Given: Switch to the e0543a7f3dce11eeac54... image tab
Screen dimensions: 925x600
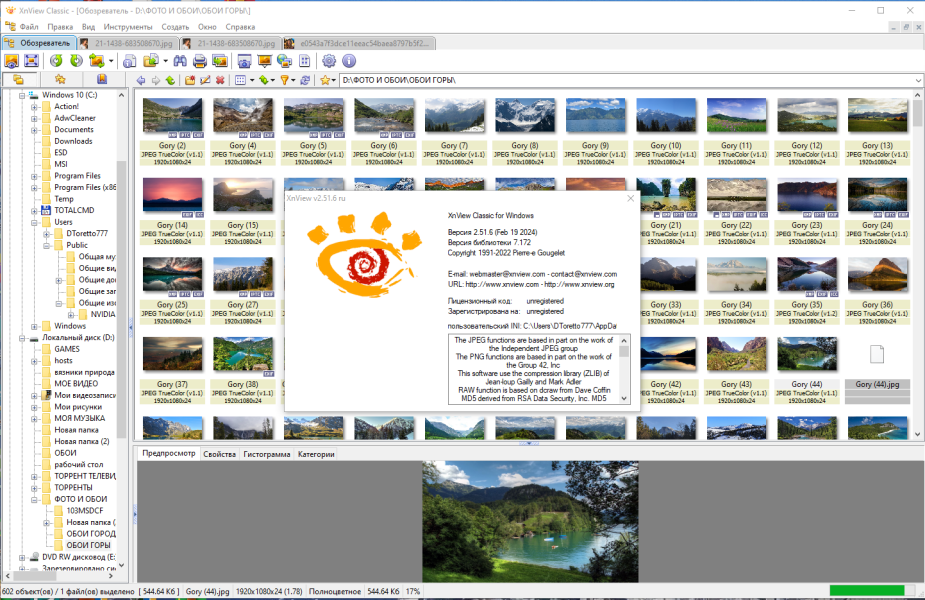Looking at the screenshot, I should coord(359,43).
